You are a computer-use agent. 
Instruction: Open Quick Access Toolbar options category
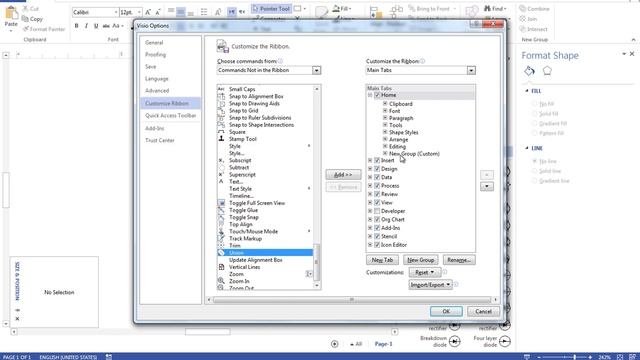tap(171, 116)
